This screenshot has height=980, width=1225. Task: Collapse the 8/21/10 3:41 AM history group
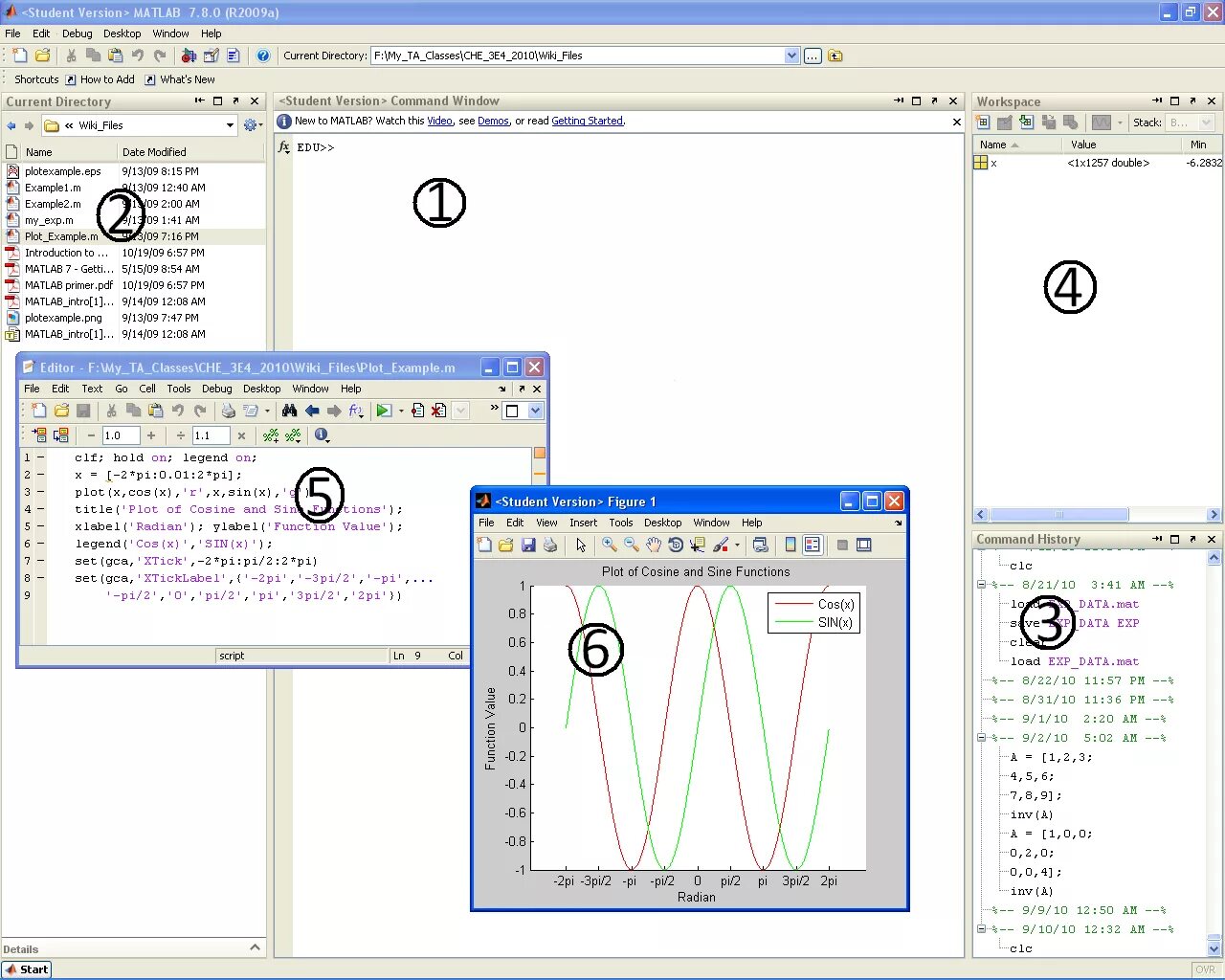point(981,585)
